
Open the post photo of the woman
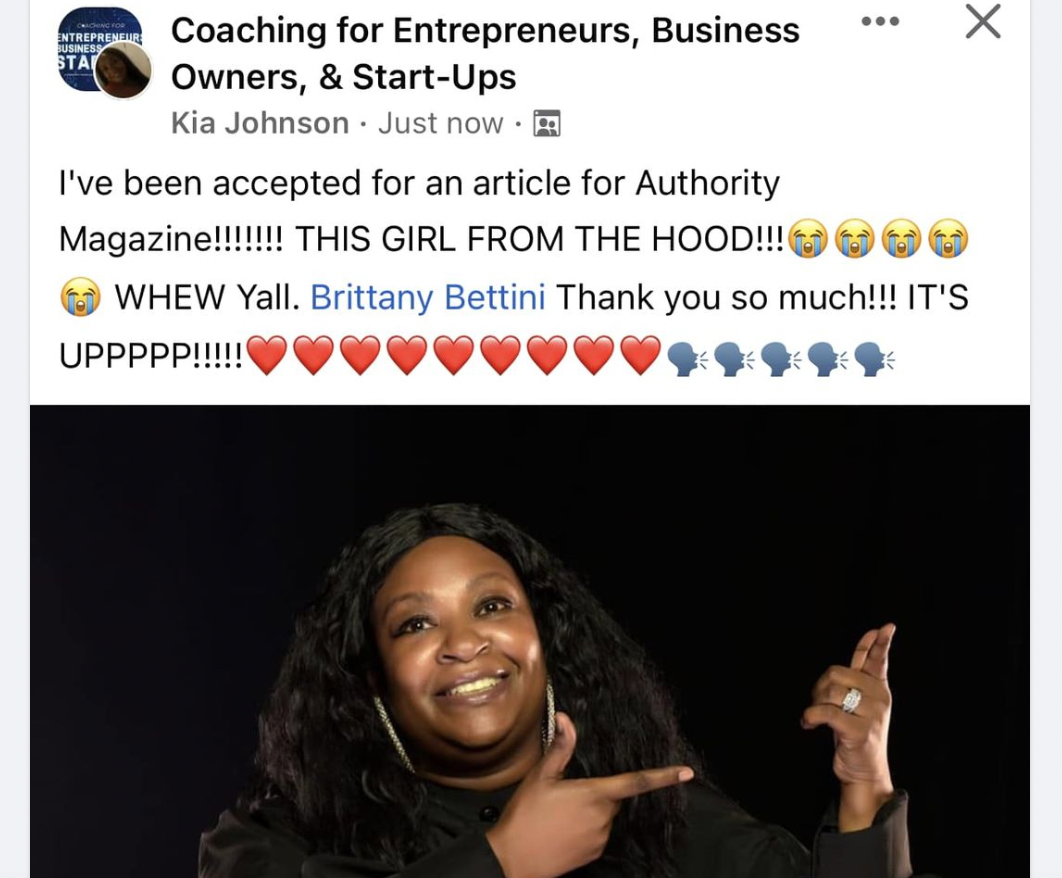(530, 641)
